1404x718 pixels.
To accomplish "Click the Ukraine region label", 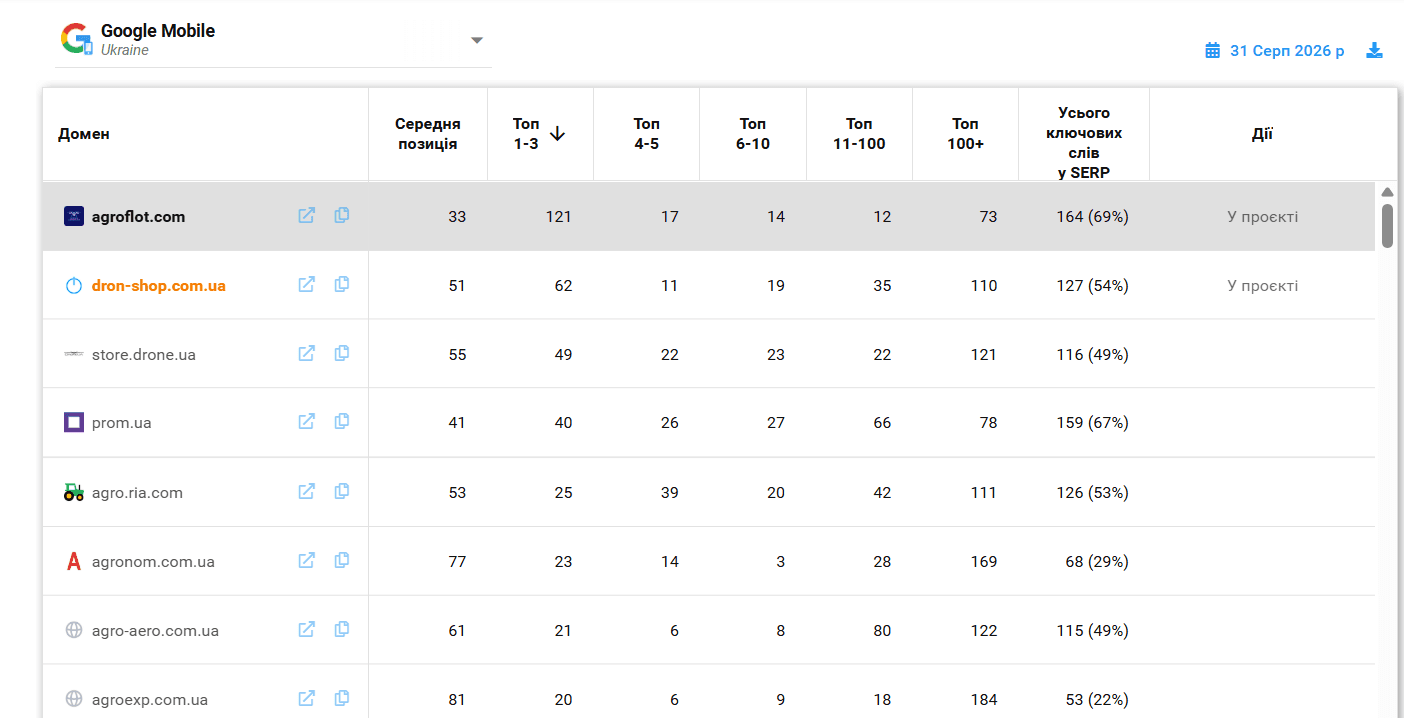I will 125,50.
